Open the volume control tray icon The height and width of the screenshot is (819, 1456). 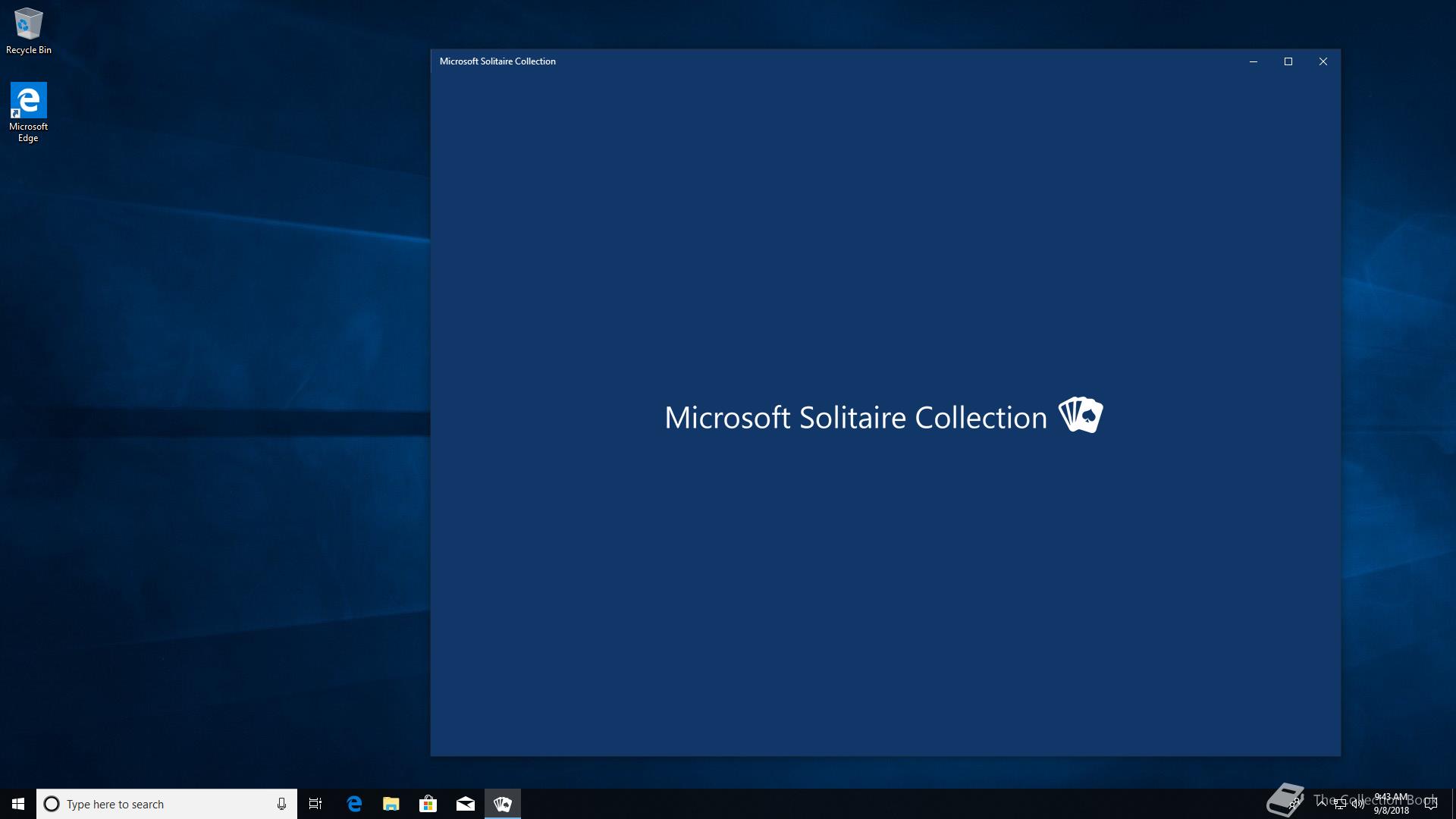coord(1357,804)
